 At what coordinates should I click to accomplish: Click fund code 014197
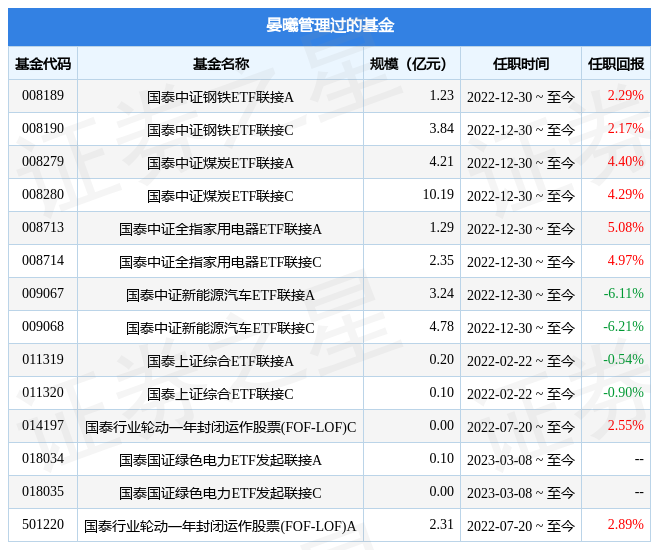pos(43,425)
